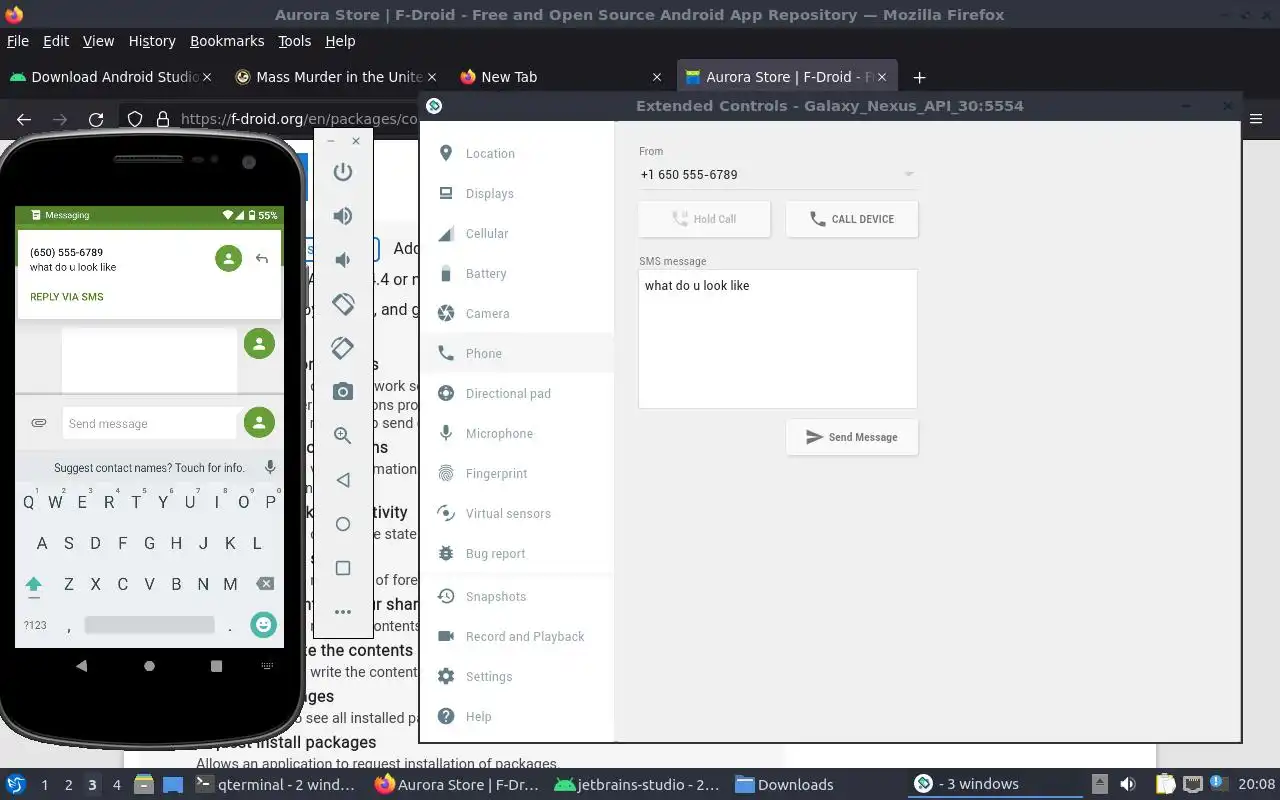Tap REPLY VIA SMS in notification

point(67,297)
